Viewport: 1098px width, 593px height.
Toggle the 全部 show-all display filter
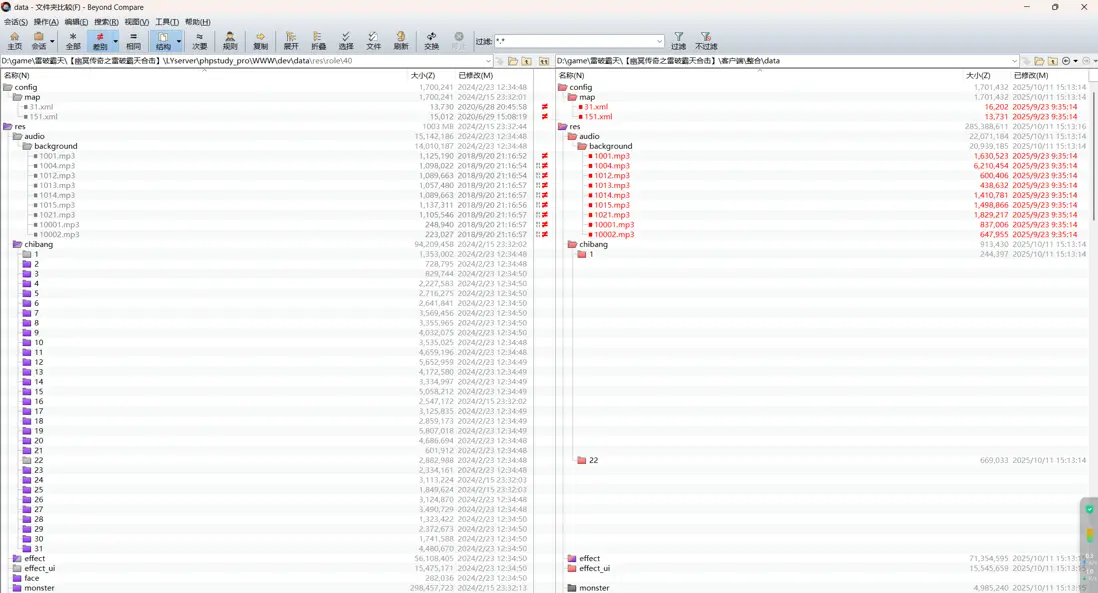(x=73, y=41)
